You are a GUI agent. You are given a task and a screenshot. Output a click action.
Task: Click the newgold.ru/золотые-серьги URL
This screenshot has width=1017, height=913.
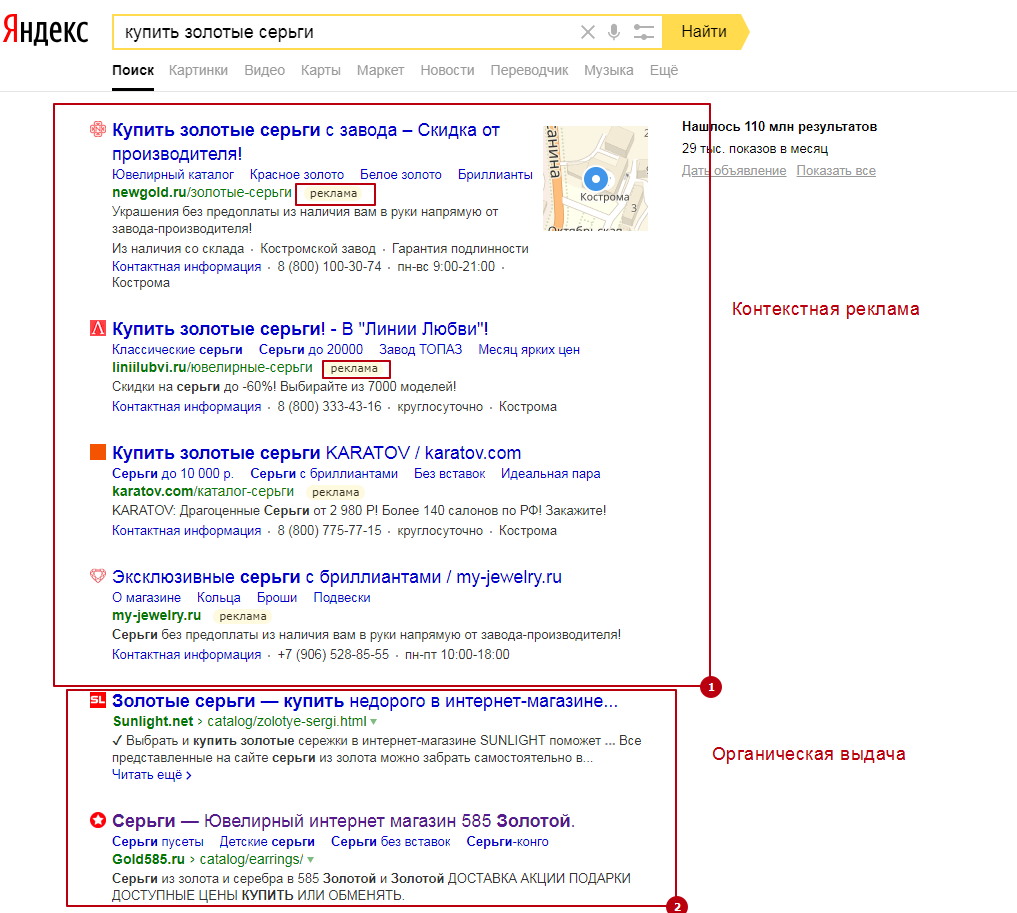click(202, 193)
